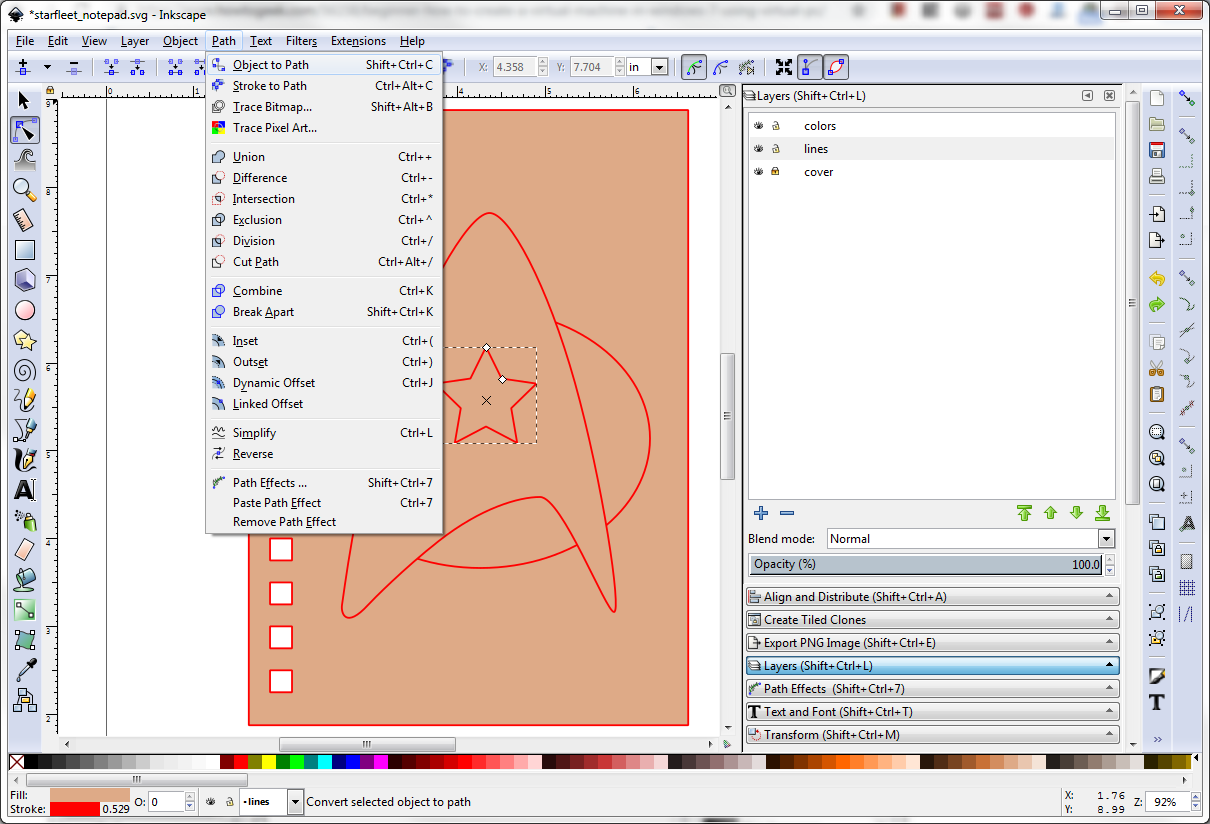The image size is (1210, 824).
Task: Choose Break Apart menu item
Action: click(324, 312)
